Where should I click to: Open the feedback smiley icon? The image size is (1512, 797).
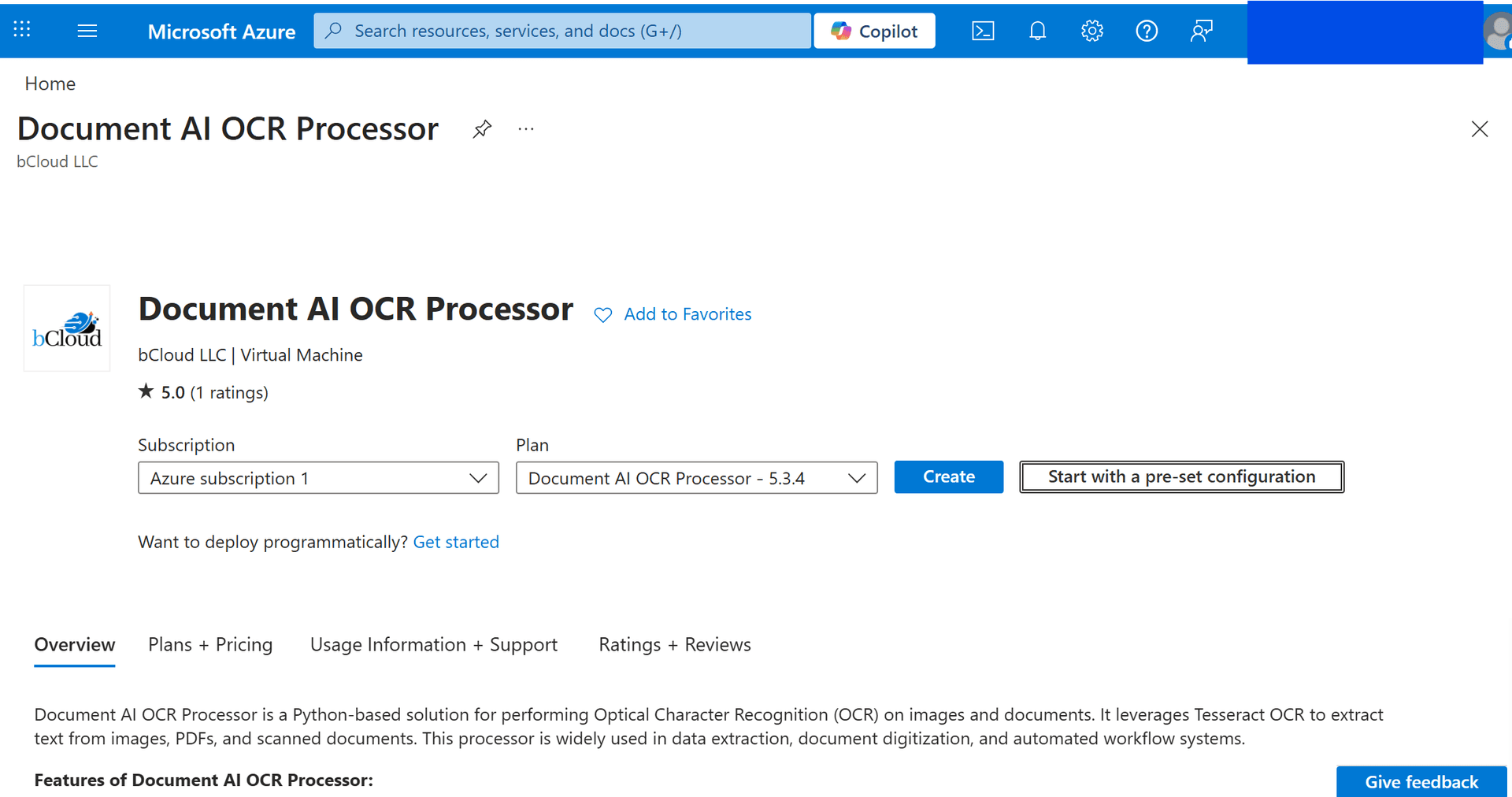point(1201,31)
